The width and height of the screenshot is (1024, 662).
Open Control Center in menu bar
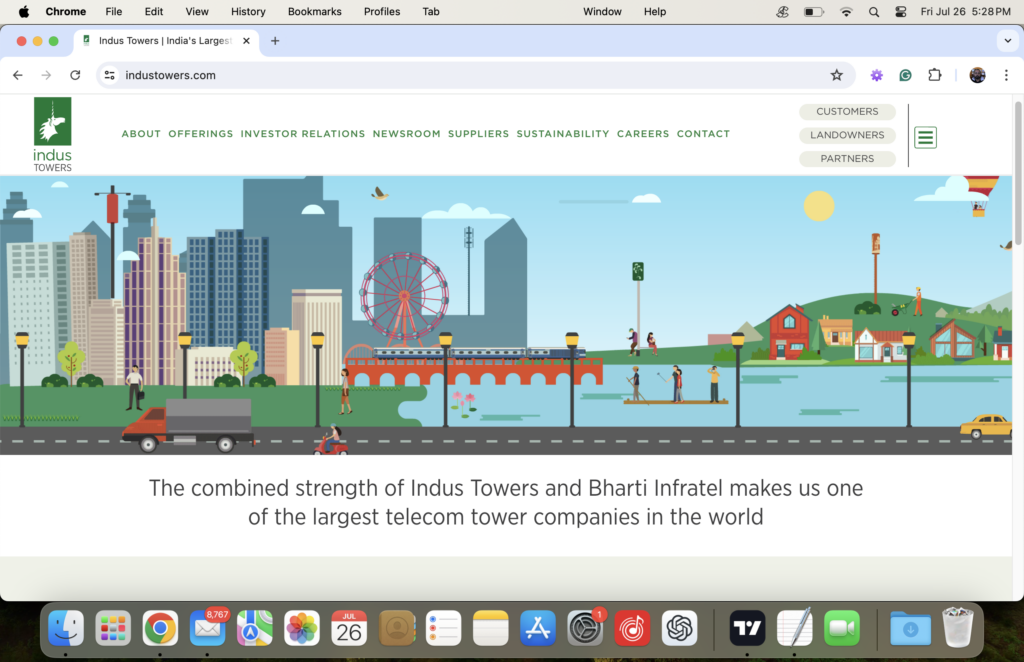pos(901,12)
